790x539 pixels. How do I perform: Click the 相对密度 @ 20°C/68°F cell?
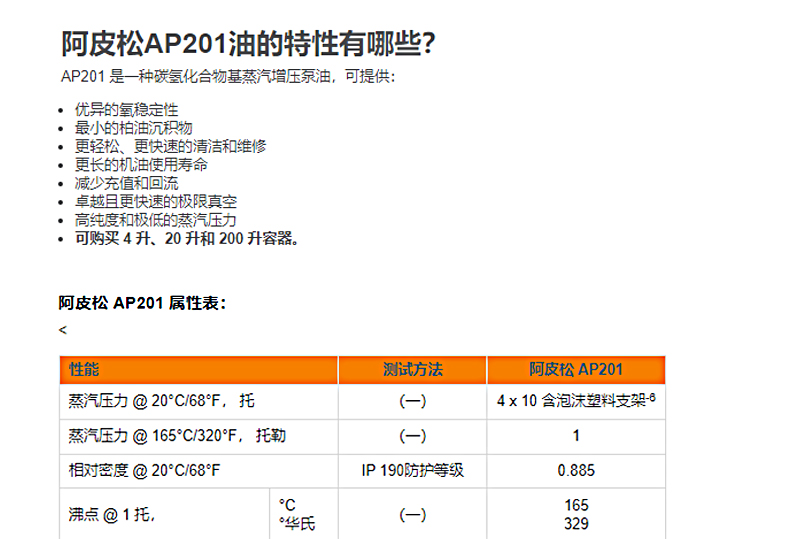tap(144, 470)
